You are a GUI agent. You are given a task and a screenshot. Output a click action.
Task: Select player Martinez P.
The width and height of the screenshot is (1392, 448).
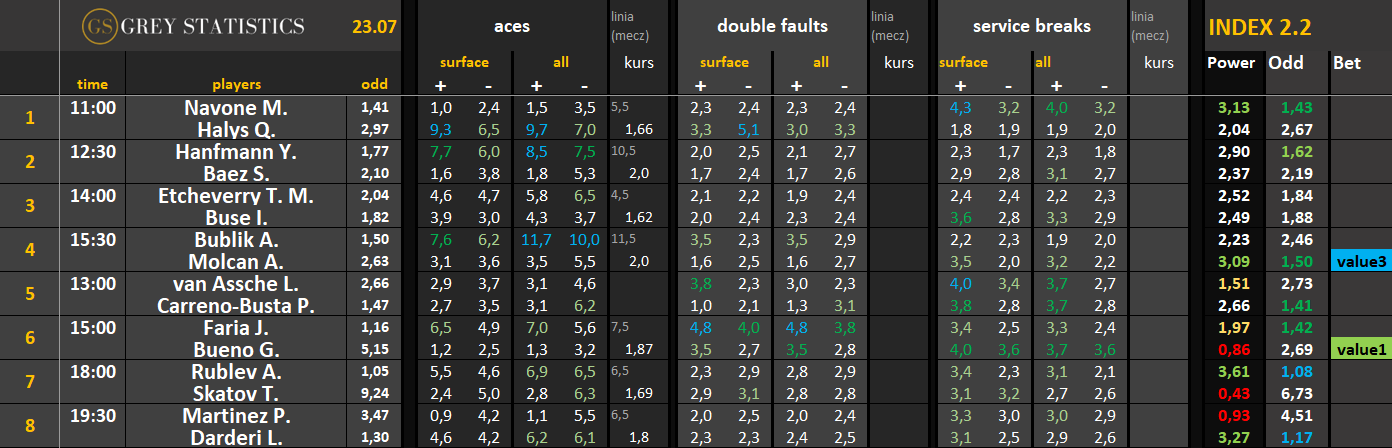236,415
